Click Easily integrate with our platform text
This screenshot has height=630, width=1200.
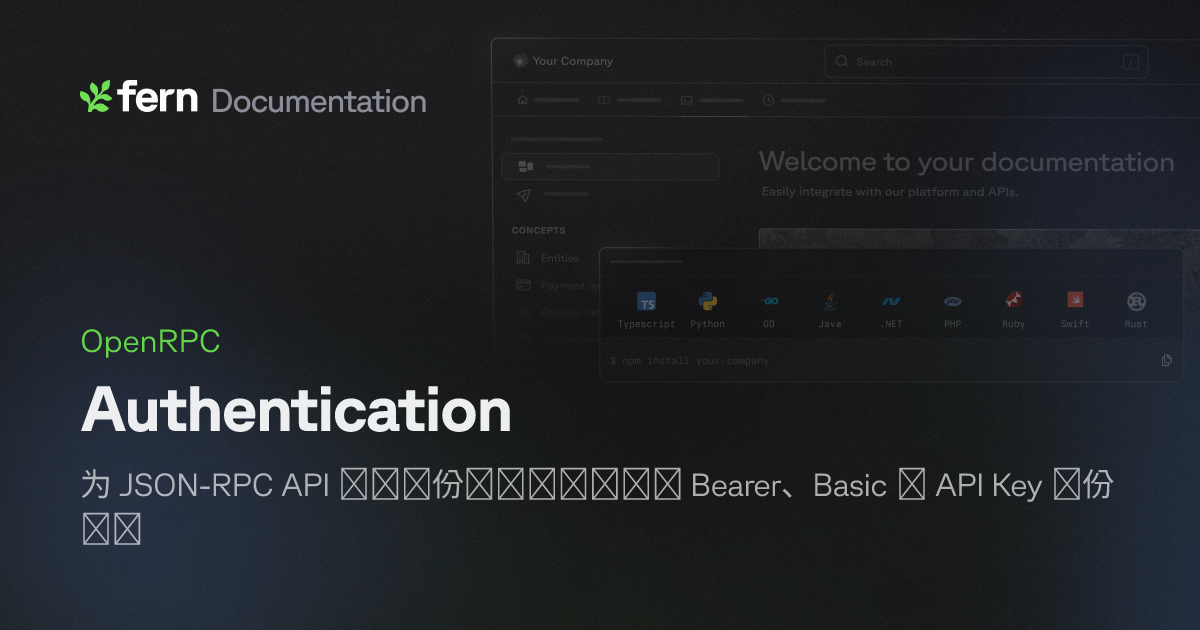889,191
